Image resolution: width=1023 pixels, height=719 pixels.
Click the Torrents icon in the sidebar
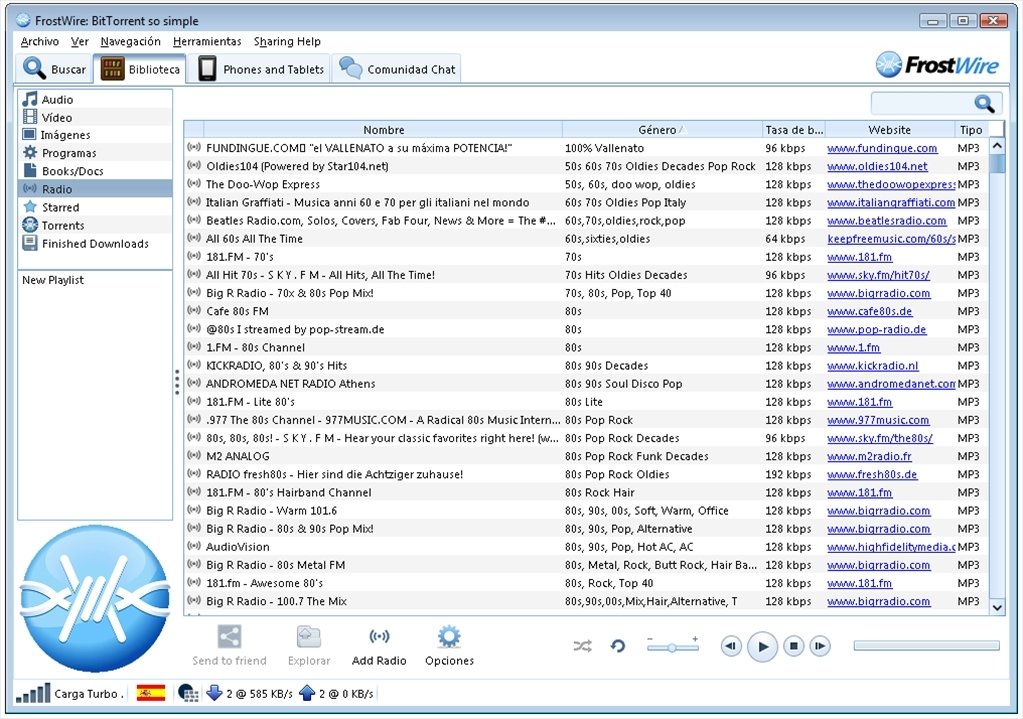click(30, 225)
